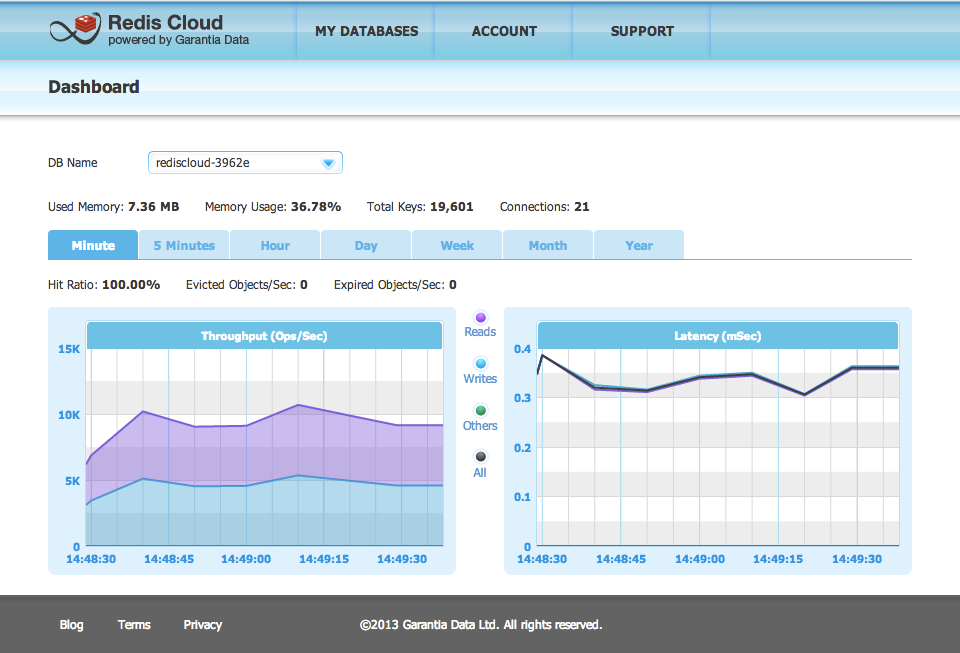
Task: Switch to the Hour tab
Action: [x=275, y=245]
